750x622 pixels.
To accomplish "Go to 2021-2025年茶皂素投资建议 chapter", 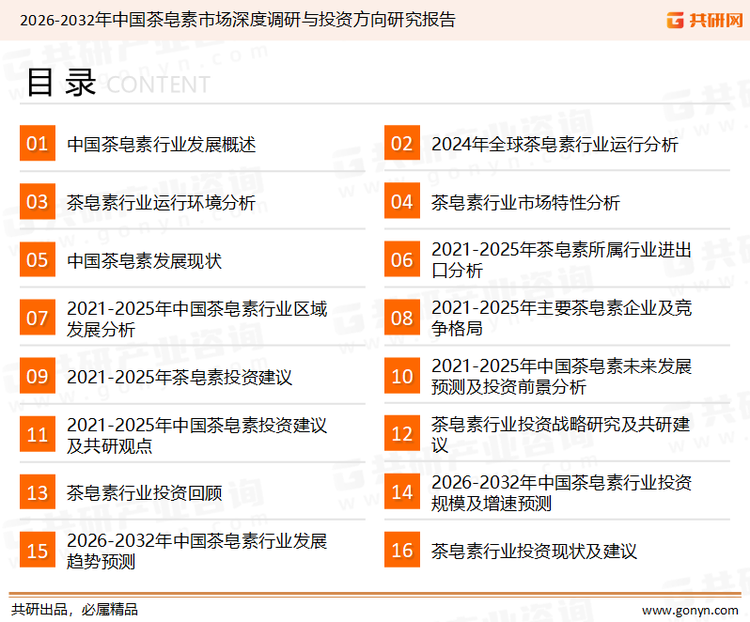I will tap(179, 377).
